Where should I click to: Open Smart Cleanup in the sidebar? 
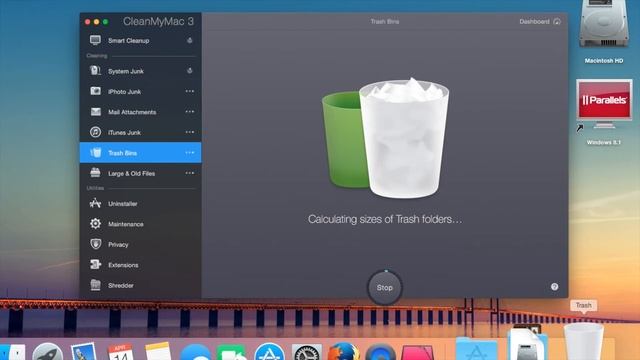(140, 40)
